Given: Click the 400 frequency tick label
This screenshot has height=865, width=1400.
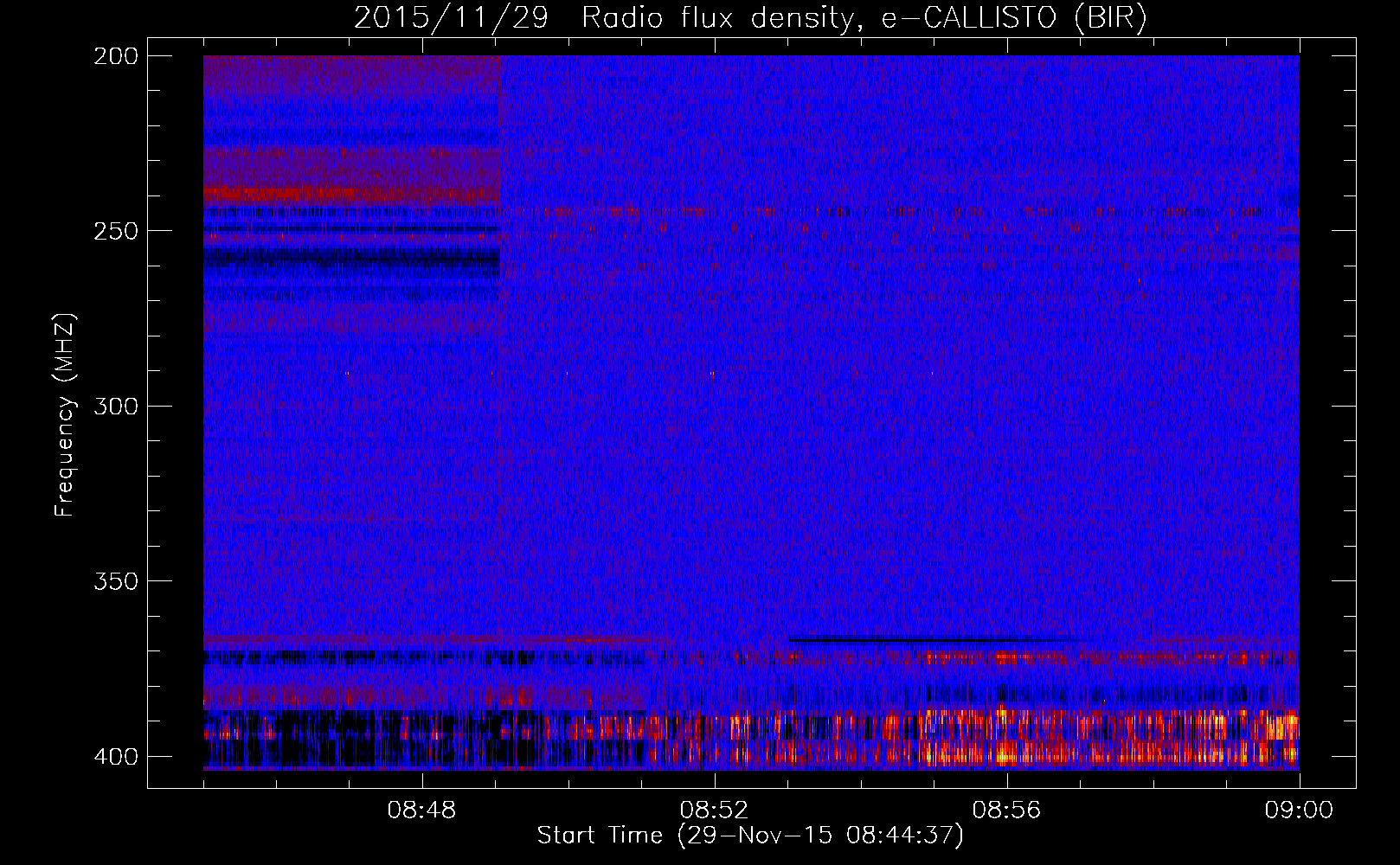Looking at the screenshot, I should [x=116, y=756].
